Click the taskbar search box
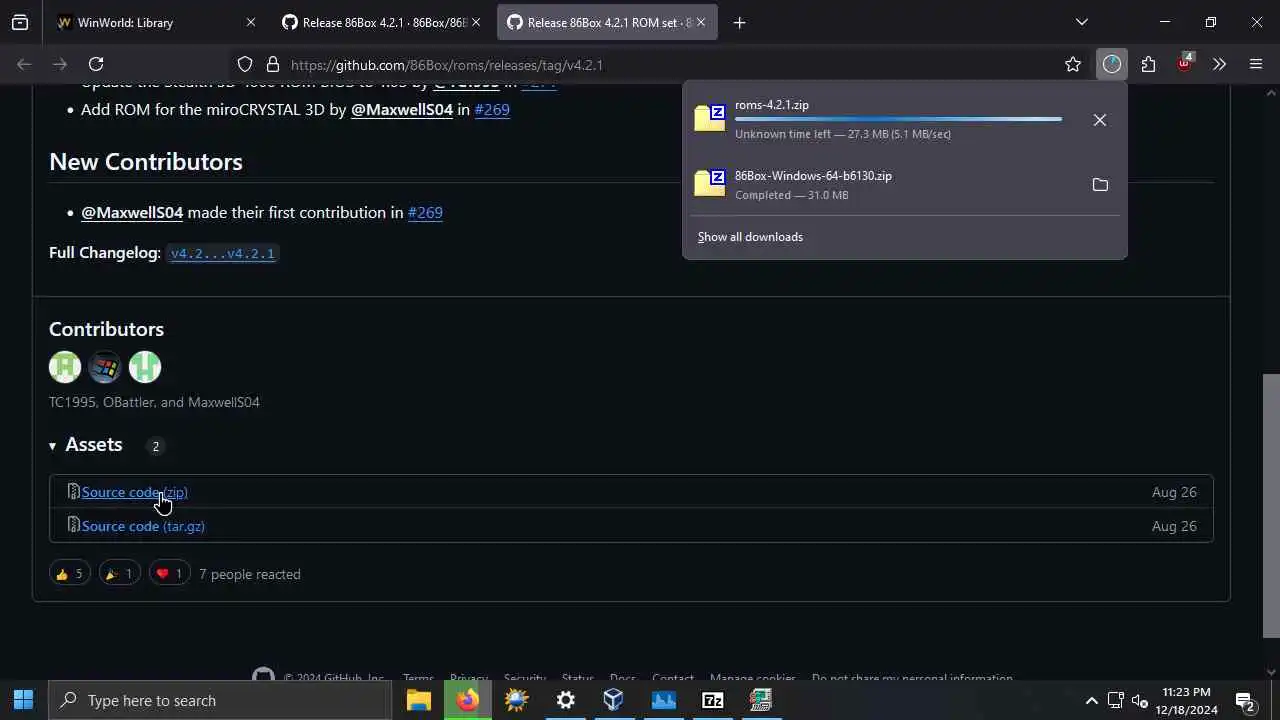 pos(220,700)
